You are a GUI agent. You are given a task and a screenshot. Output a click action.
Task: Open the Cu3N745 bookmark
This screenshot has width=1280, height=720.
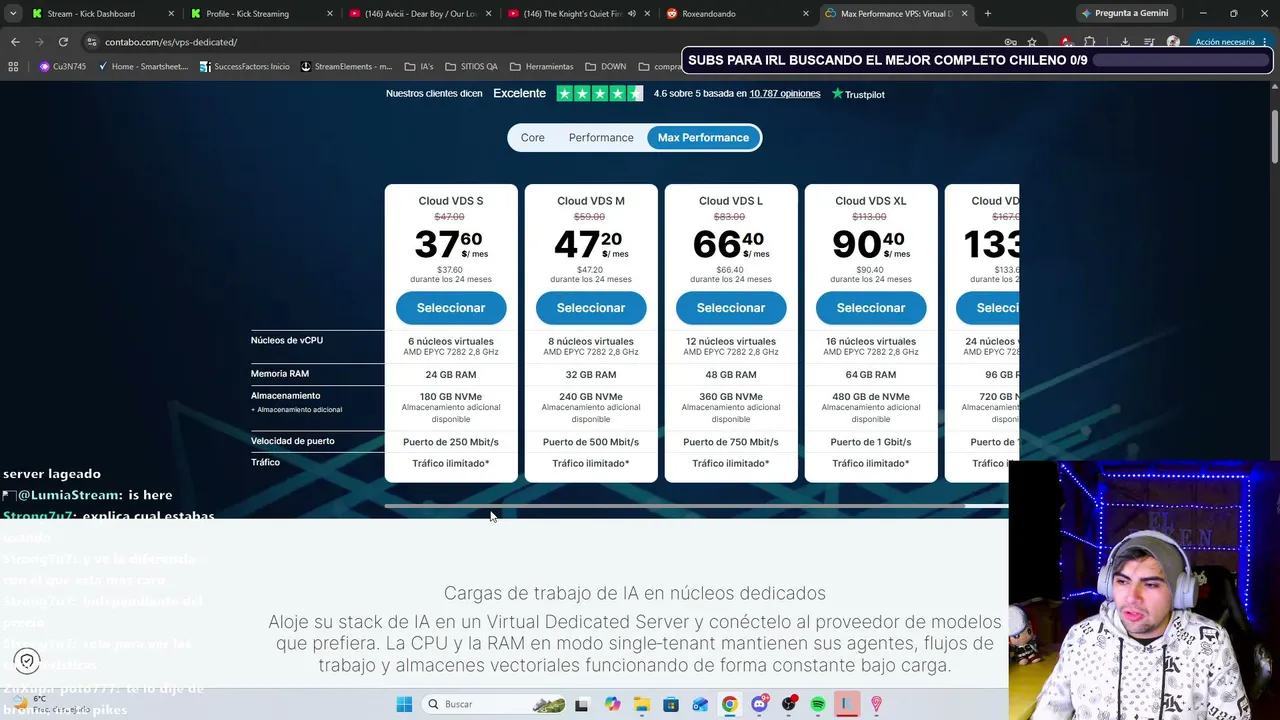(63, 67)
